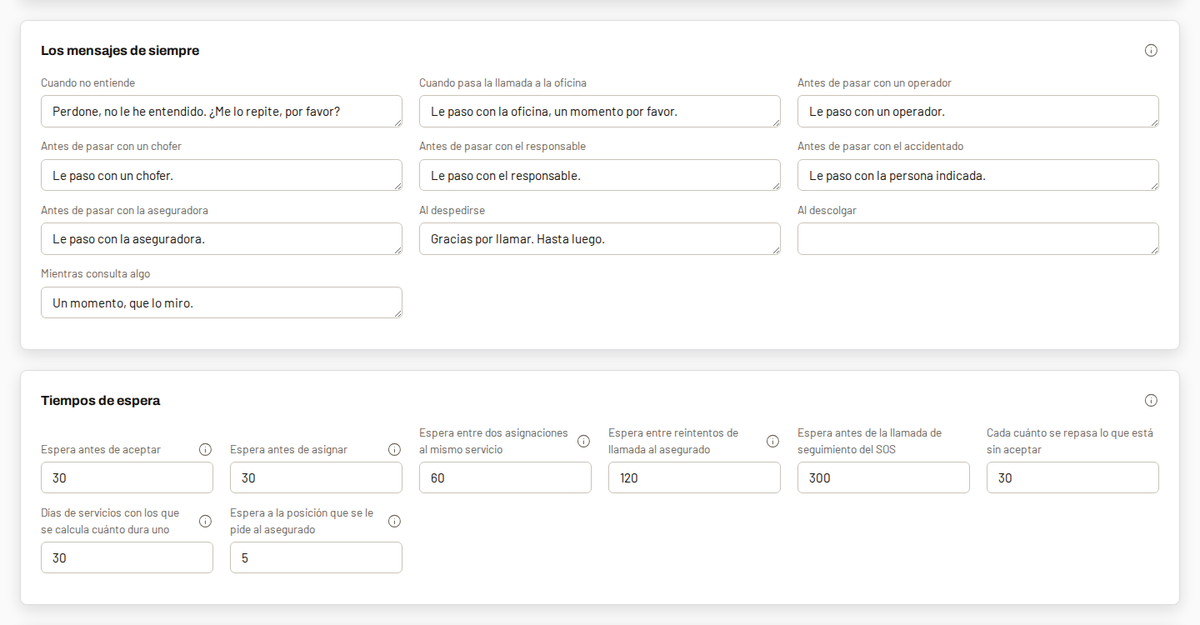Focus the 'Espera antes de aceptar' value field
Image resolution: width=1200 pixels, height=625 pixels.
[x=127, y=478]
